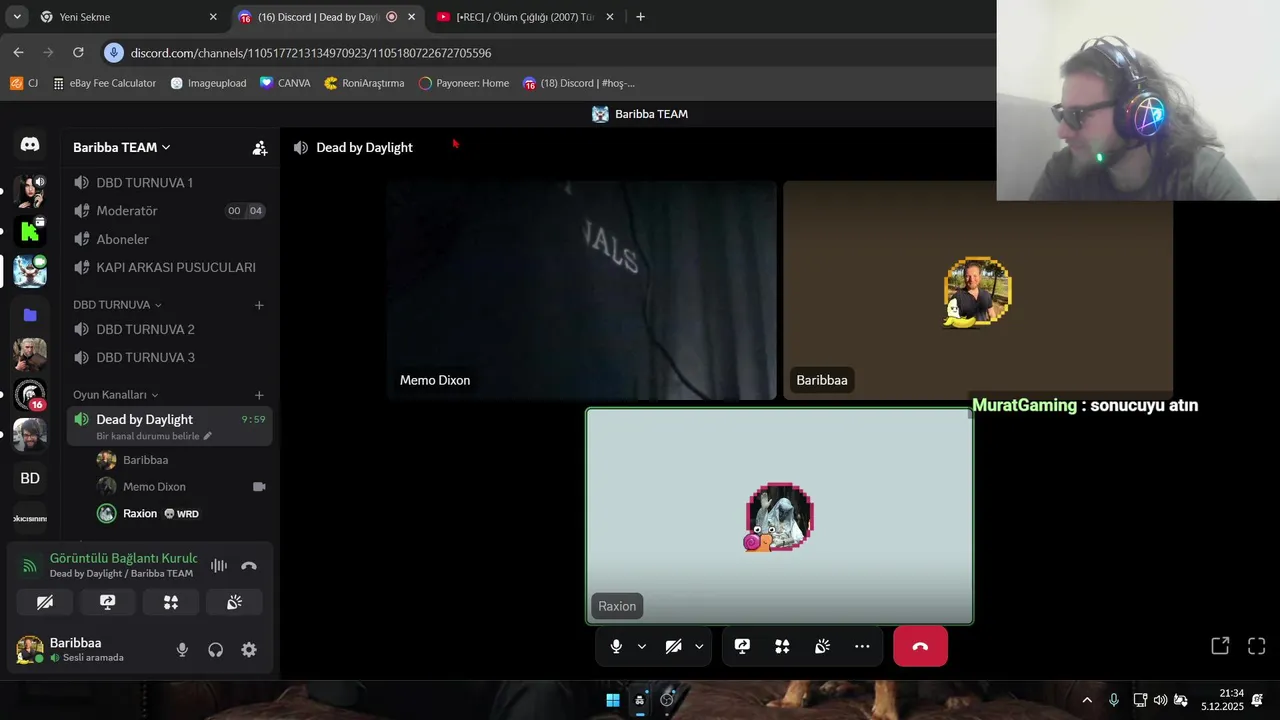Add a channel to Oyun Kanalları category
This screenshot has width=1280, height=720.
click(259, 395)
